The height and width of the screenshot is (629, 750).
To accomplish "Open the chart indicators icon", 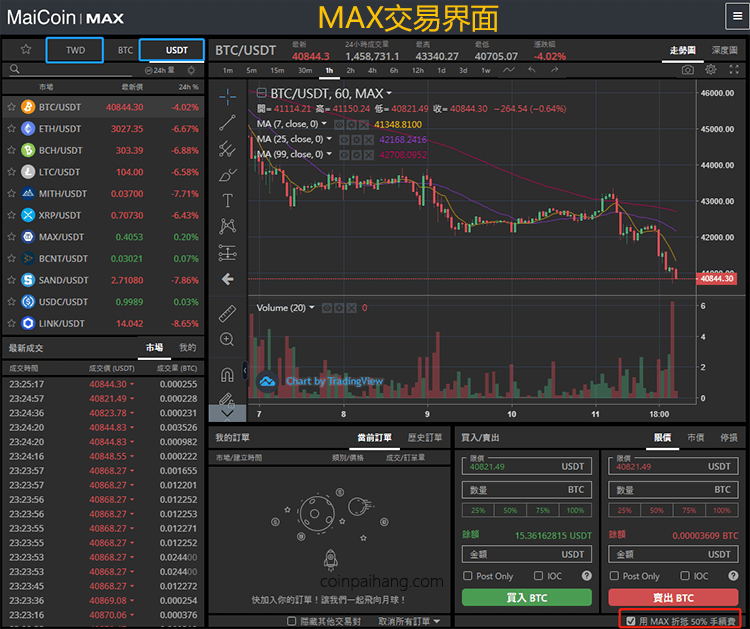I will pyautogui.click(x=509, y=70).
